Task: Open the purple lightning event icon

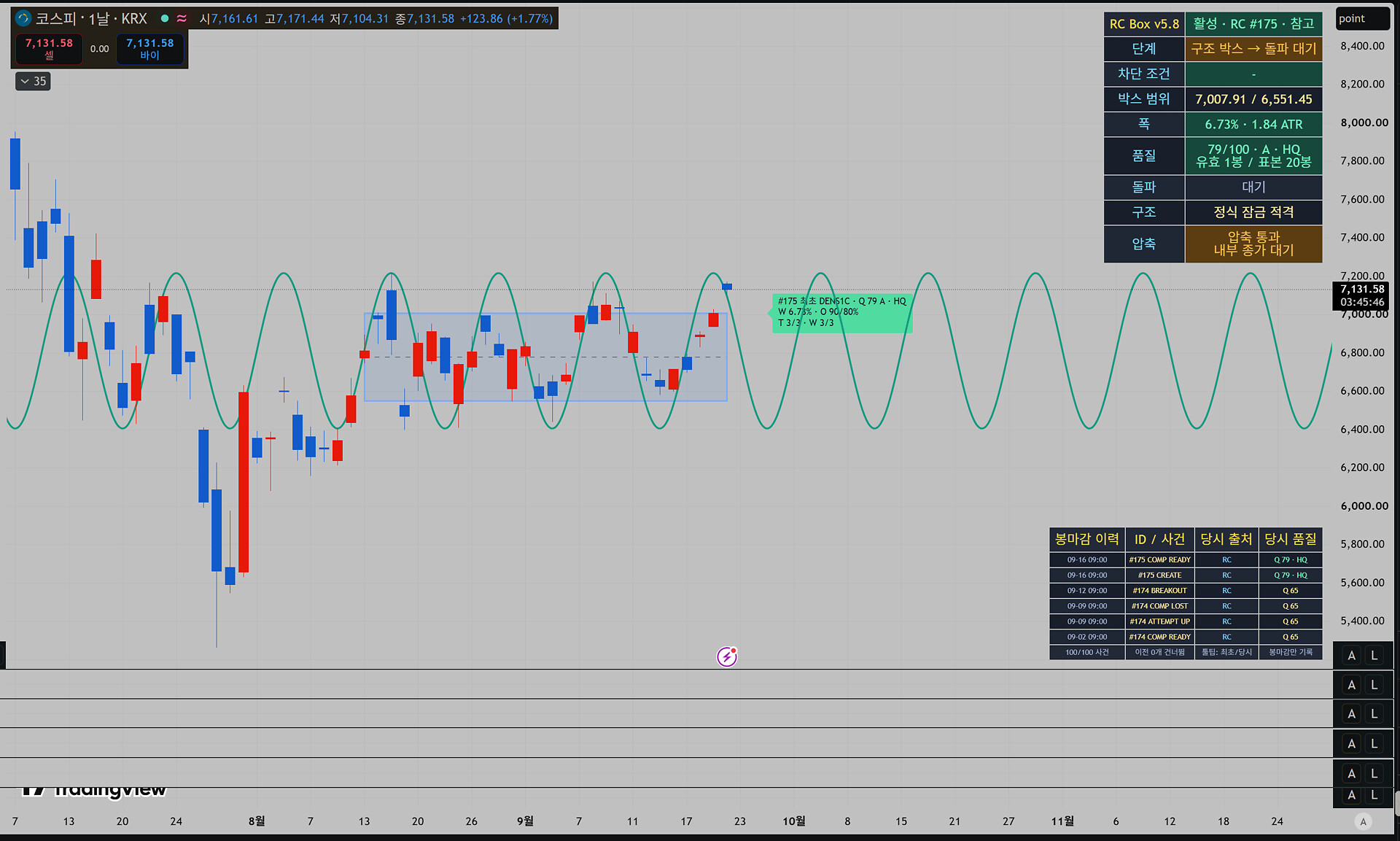Action: pyautogui.click(x=727, y=656)
